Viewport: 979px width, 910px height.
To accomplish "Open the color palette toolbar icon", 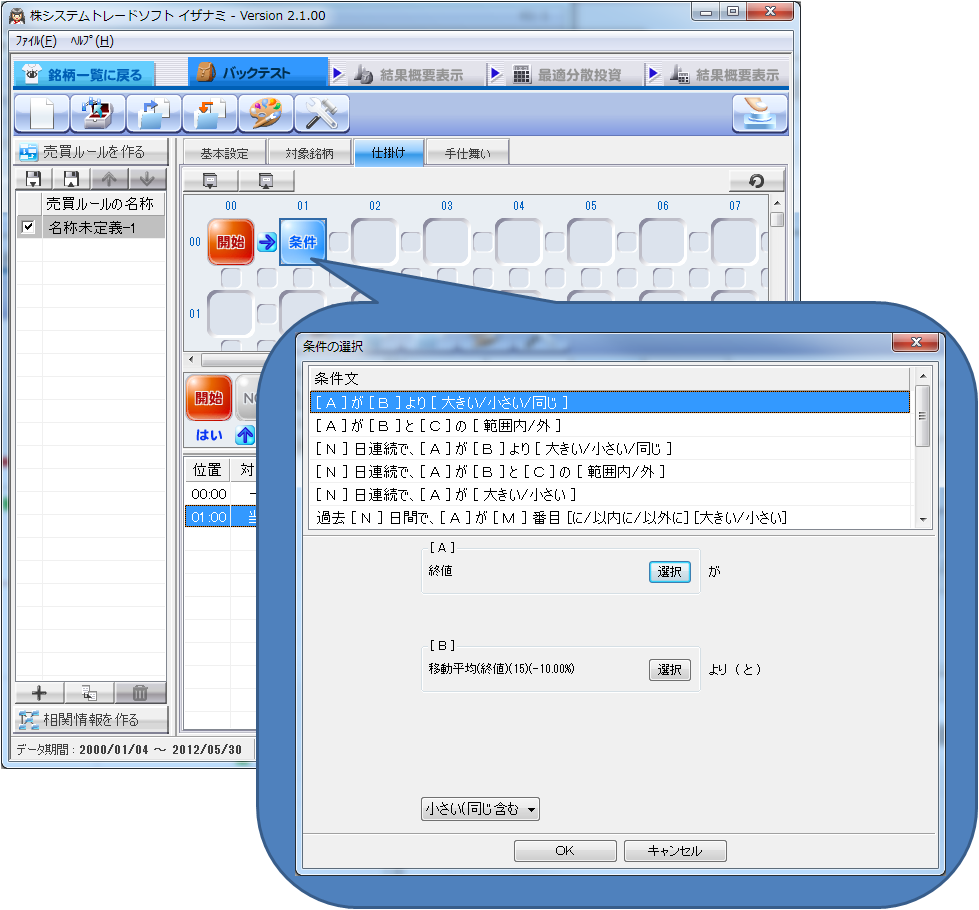I will point(266,114).
